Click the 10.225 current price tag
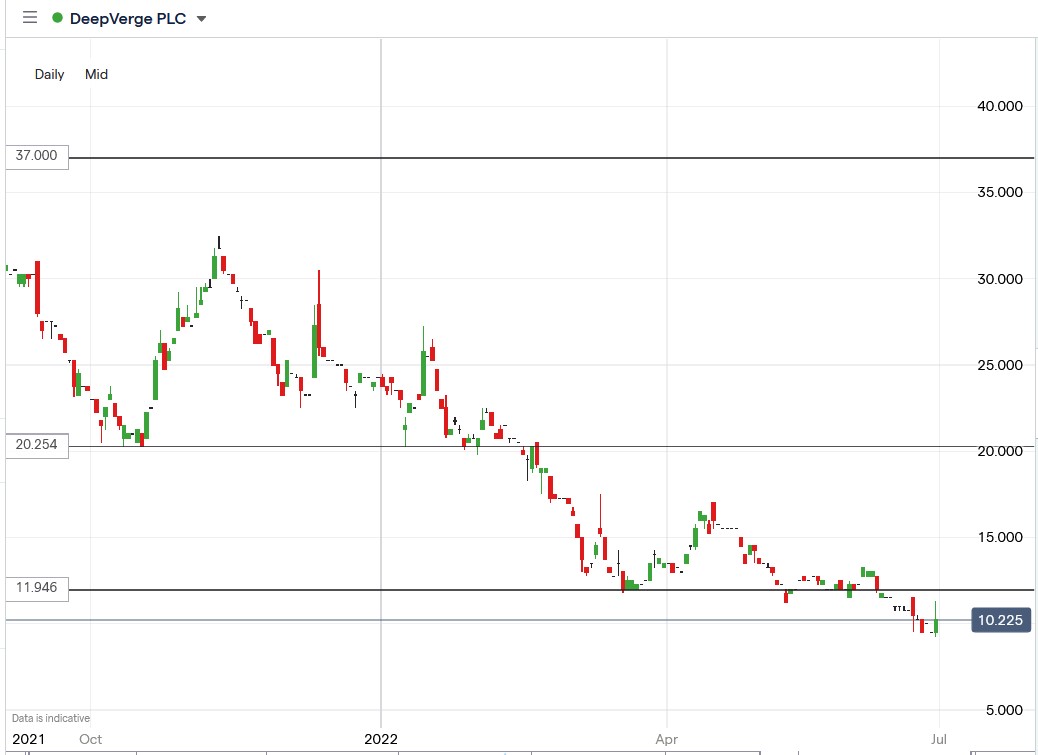Screen dimensions: 1038x755 coord(1000,620)
